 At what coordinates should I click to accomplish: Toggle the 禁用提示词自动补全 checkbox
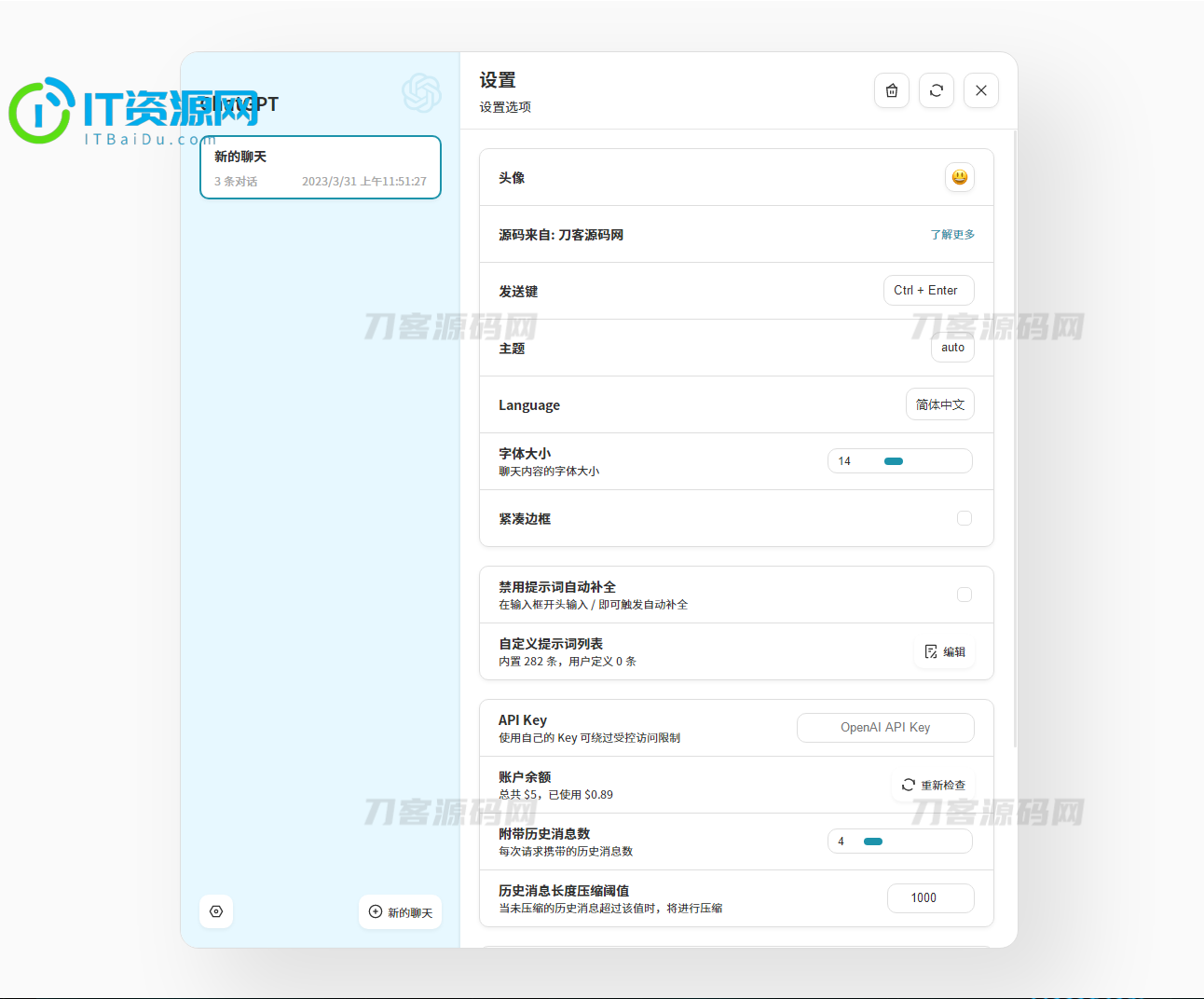965,595
